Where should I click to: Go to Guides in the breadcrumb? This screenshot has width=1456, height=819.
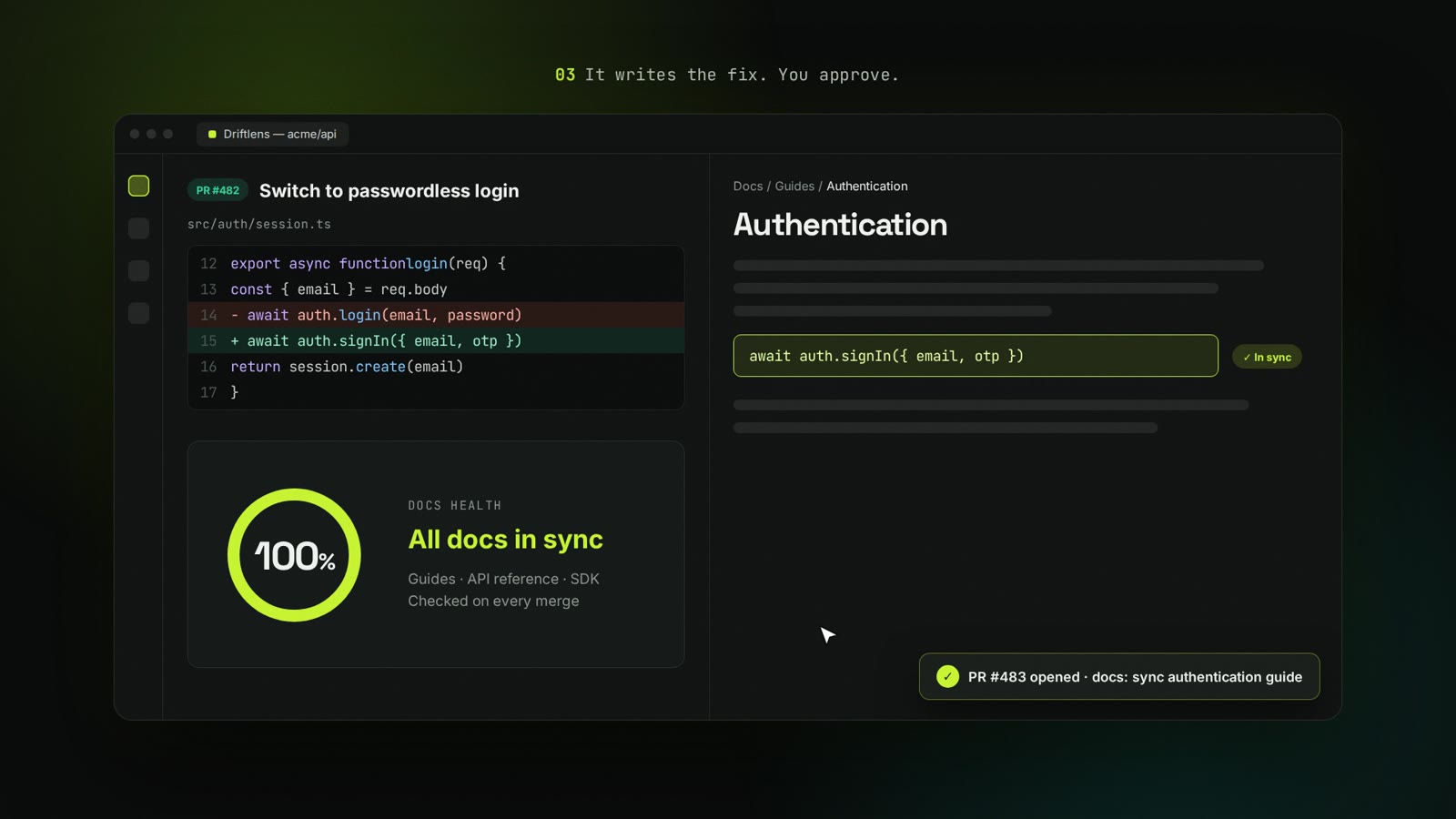click(794, 186)
